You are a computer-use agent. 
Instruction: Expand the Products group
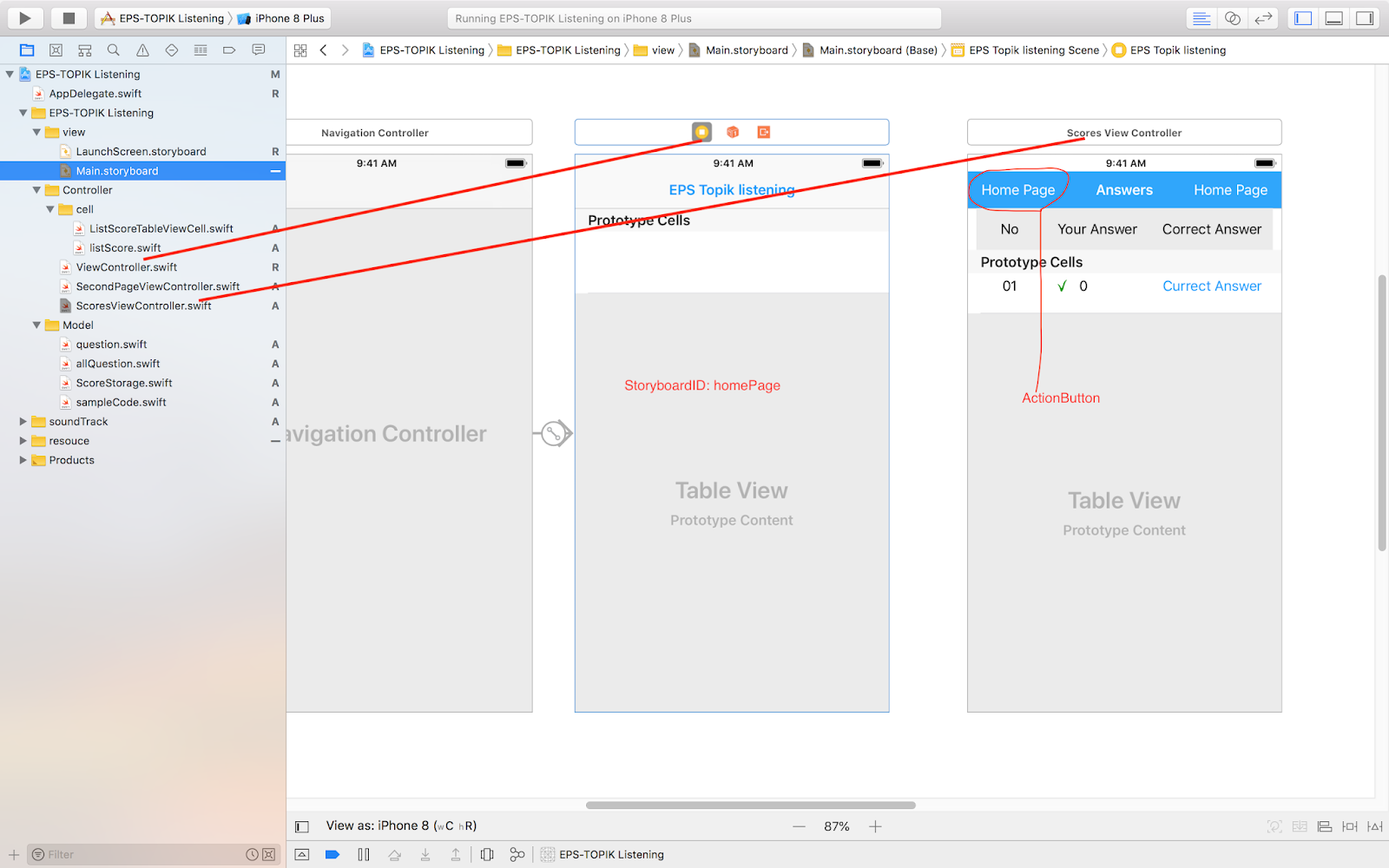pyautogui.click(x=22, y=460)
